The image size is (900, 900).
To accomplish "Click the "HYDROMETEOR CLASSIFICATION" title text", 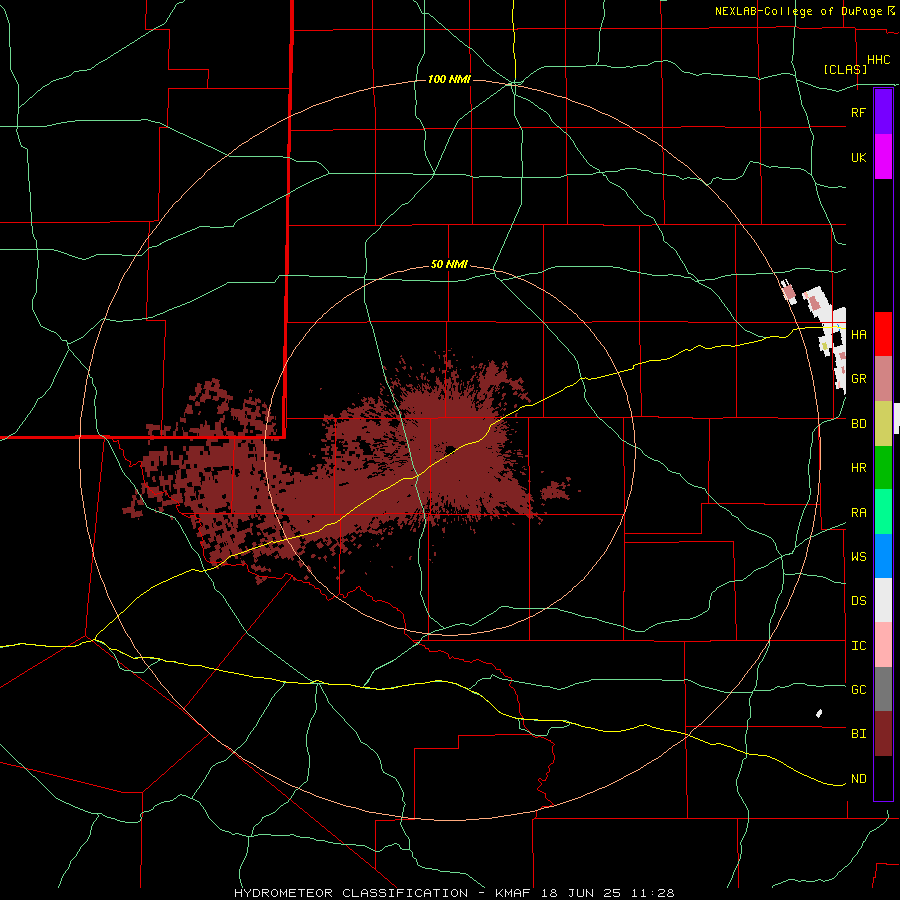I will (351, 893).
